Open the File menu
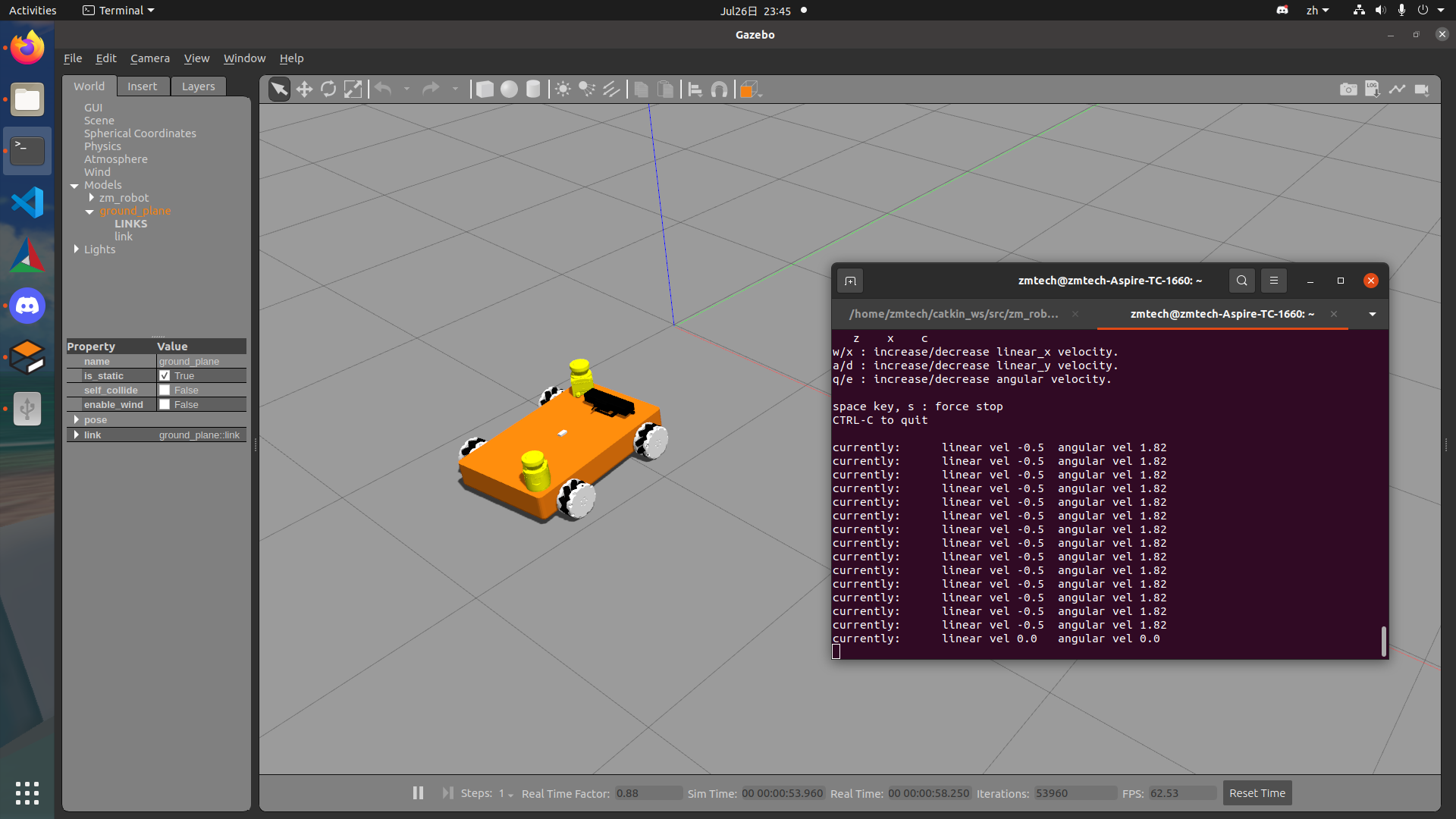Viewport: 1456px width, 819px height. [x=73, y=58]
